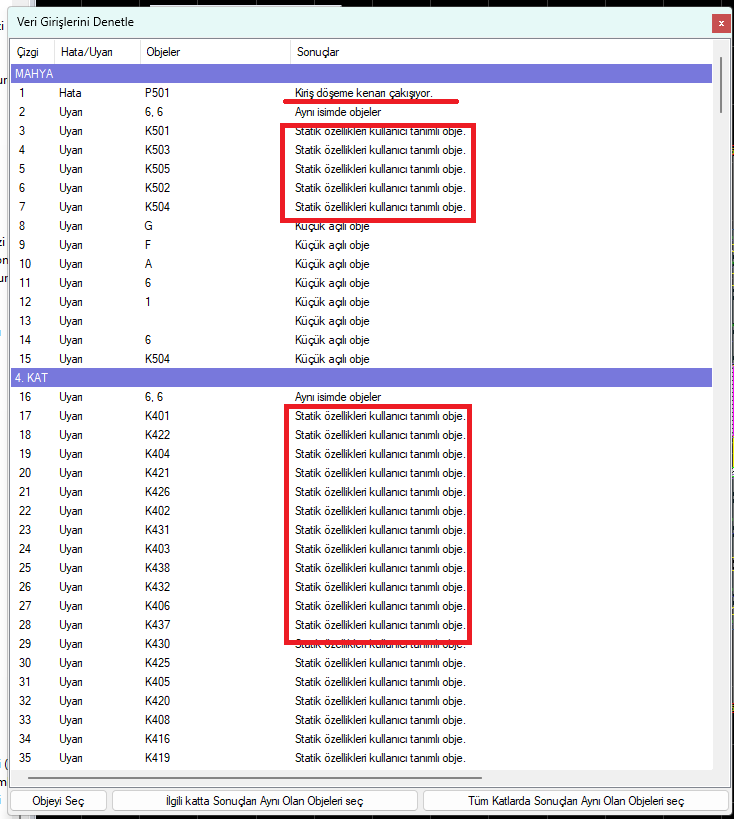
Task: Select the K505 object entry
Action: [157, 169]
